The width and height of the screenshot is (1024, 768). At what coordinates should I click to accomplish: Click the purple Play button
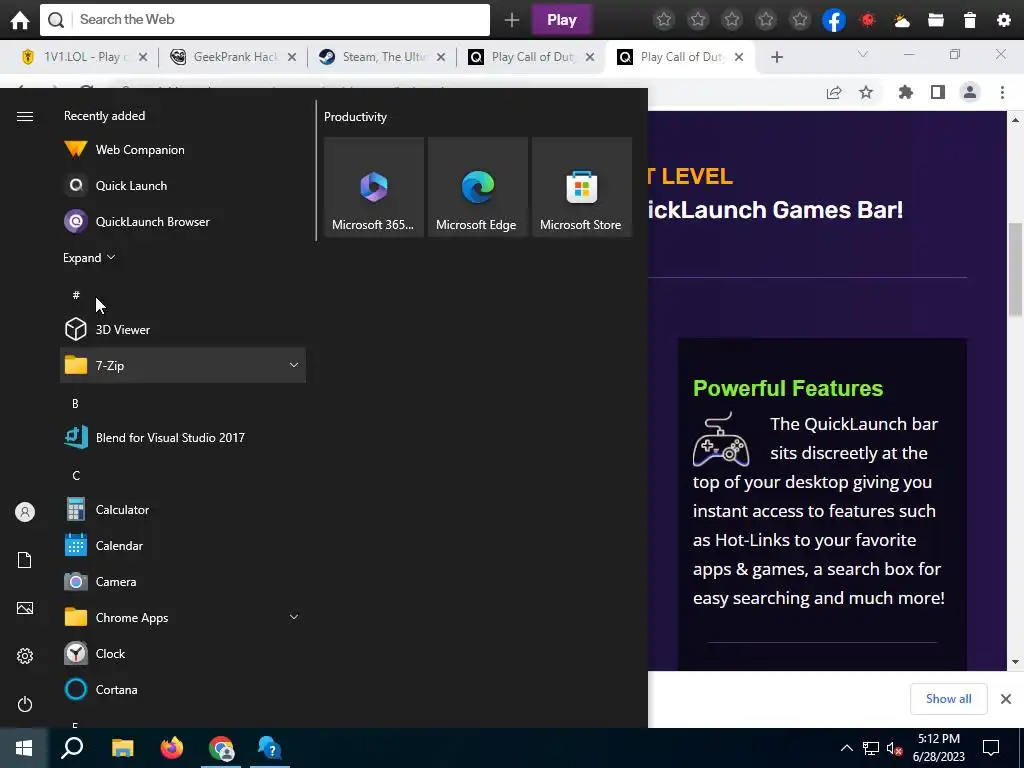click(x=562, y=20)
